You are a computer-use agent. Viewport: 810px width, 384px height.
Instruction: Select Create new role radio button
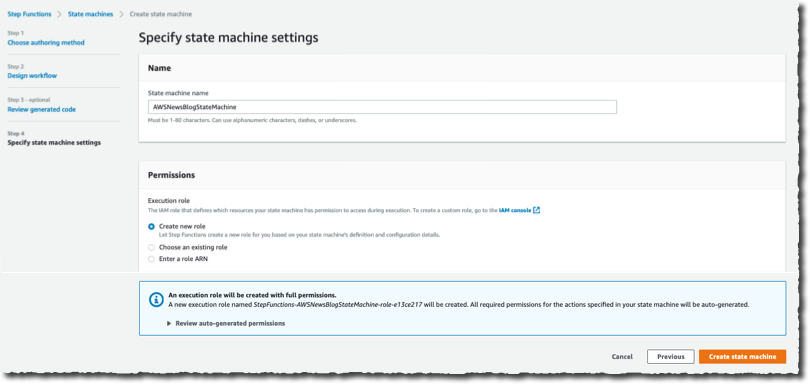tap(151, 226)
